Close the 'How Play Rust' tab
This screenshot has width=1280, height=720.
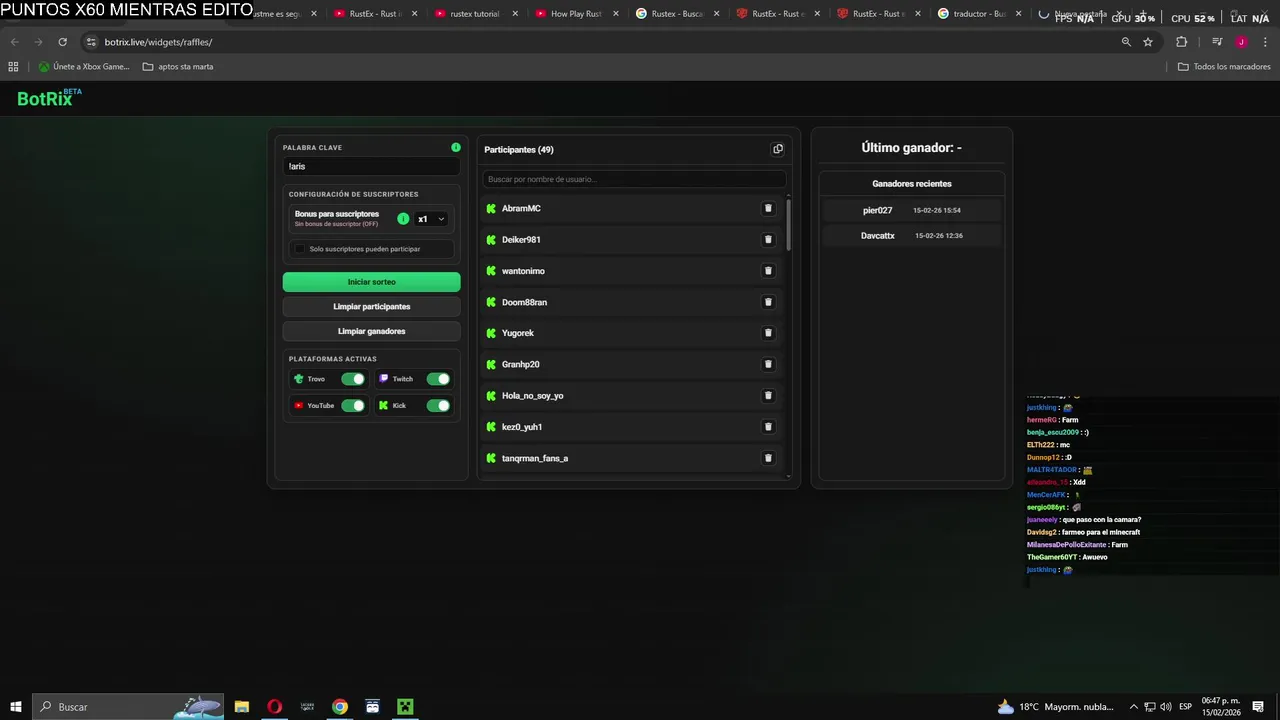click(x=616, y=14)
